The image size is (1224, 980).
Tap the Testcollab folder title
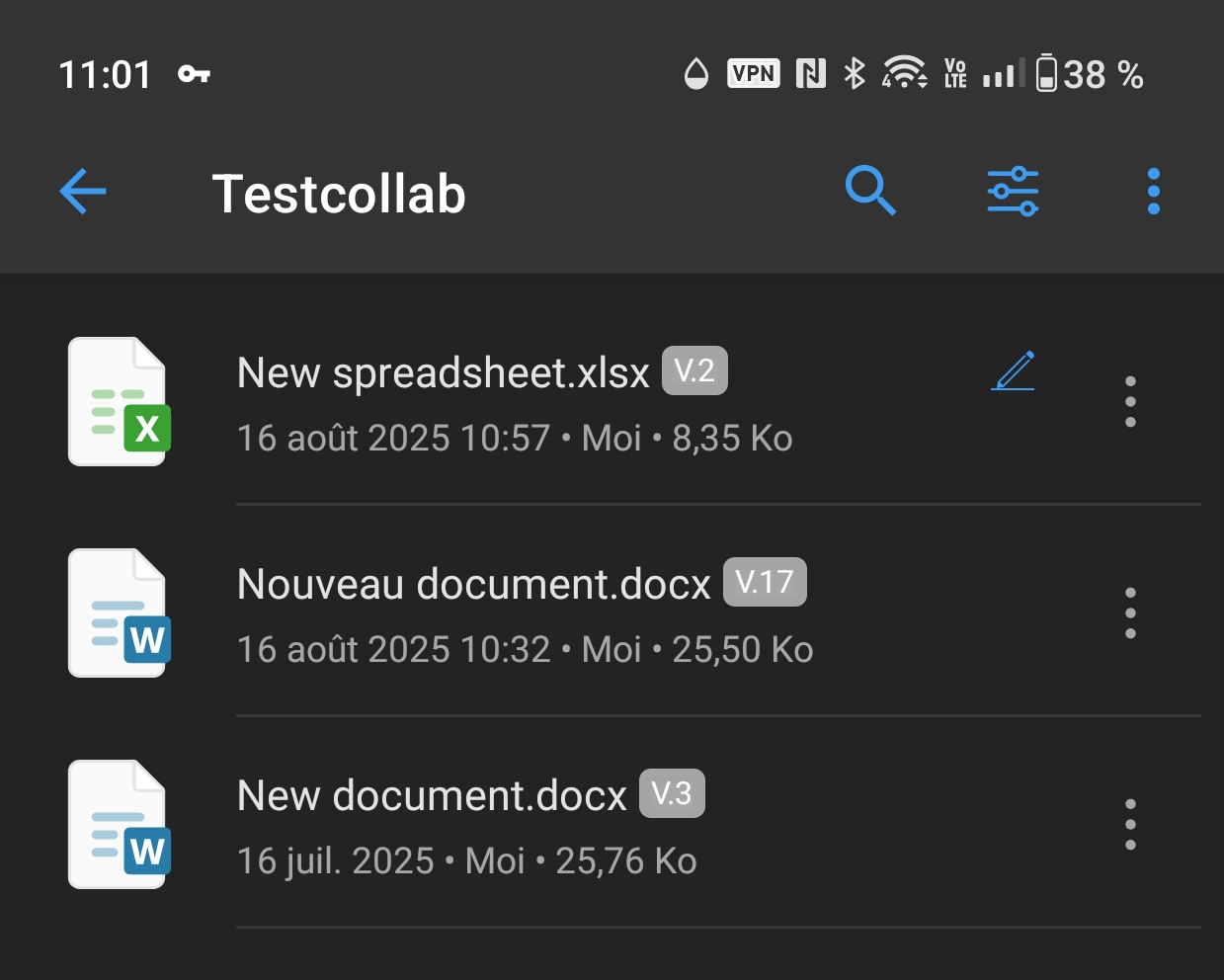point(339,194)
